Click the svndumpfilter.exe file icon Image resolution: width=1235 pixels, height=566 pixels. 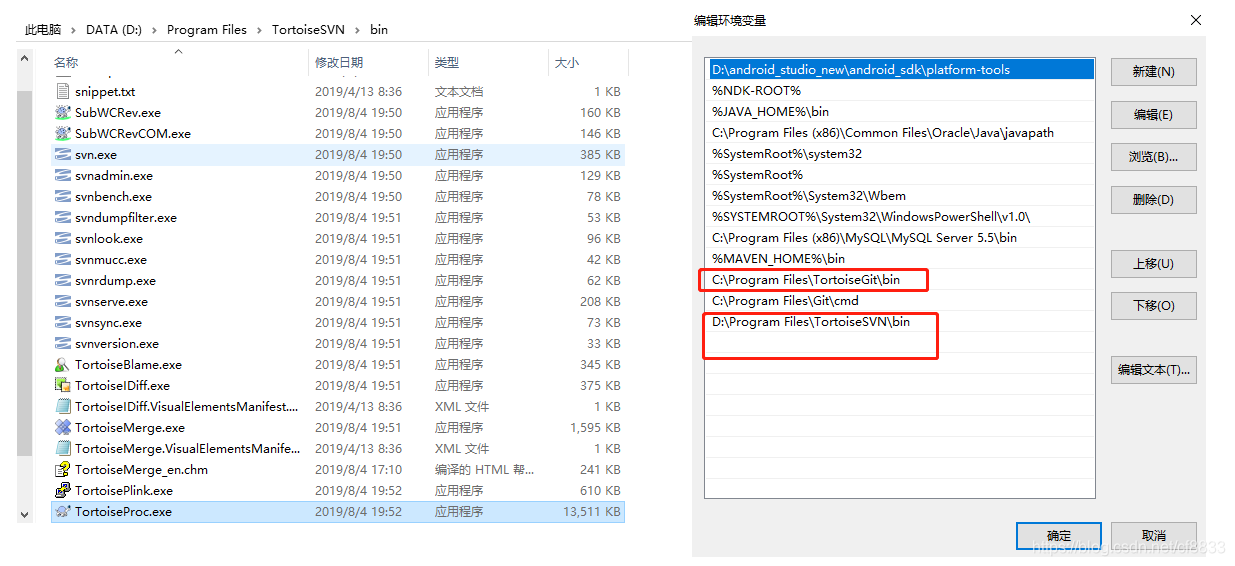(63, 218)
